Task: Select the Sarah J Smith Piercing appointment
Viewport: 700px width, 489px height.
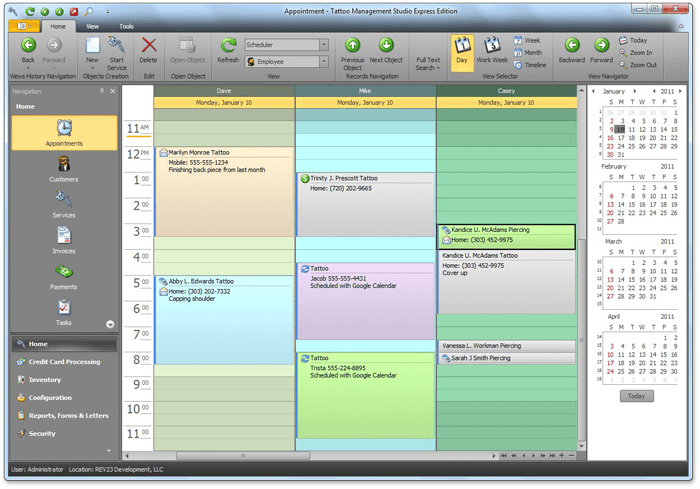Action: (506, 358)
